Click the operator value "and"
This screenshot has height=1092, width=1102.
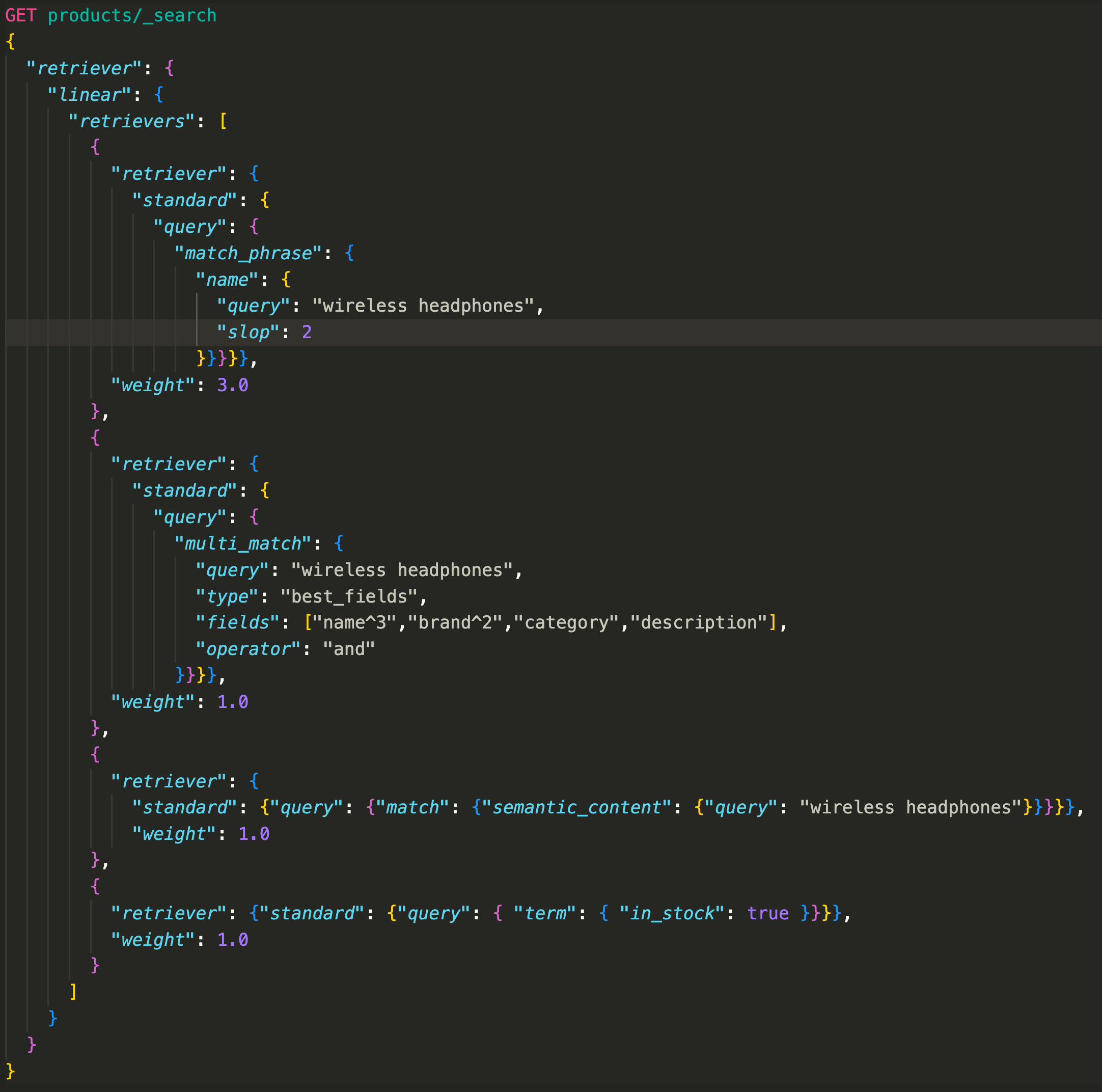pyautogui.click(x=348, y=649)
